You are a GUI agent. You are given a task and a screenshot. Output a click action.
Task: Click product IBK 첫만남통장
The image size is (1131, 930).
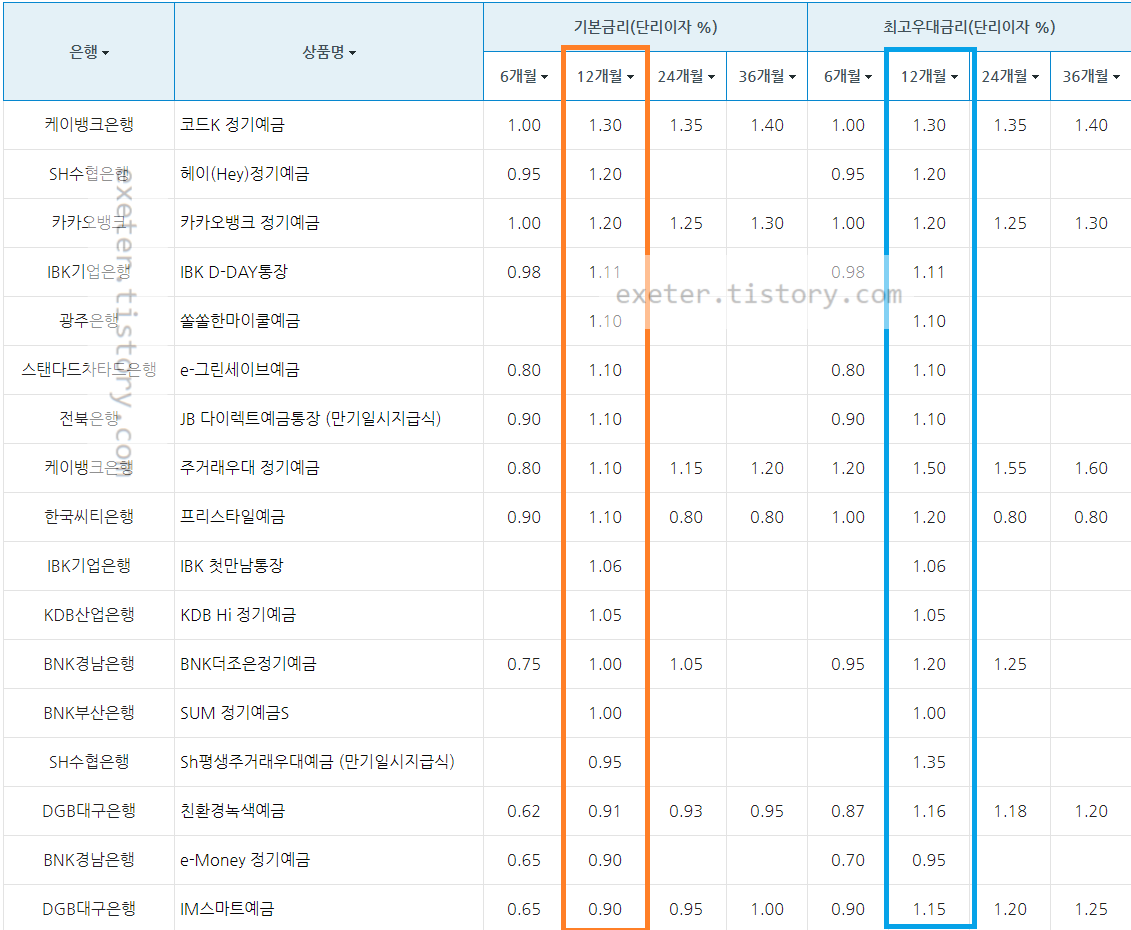coord(232,566)
